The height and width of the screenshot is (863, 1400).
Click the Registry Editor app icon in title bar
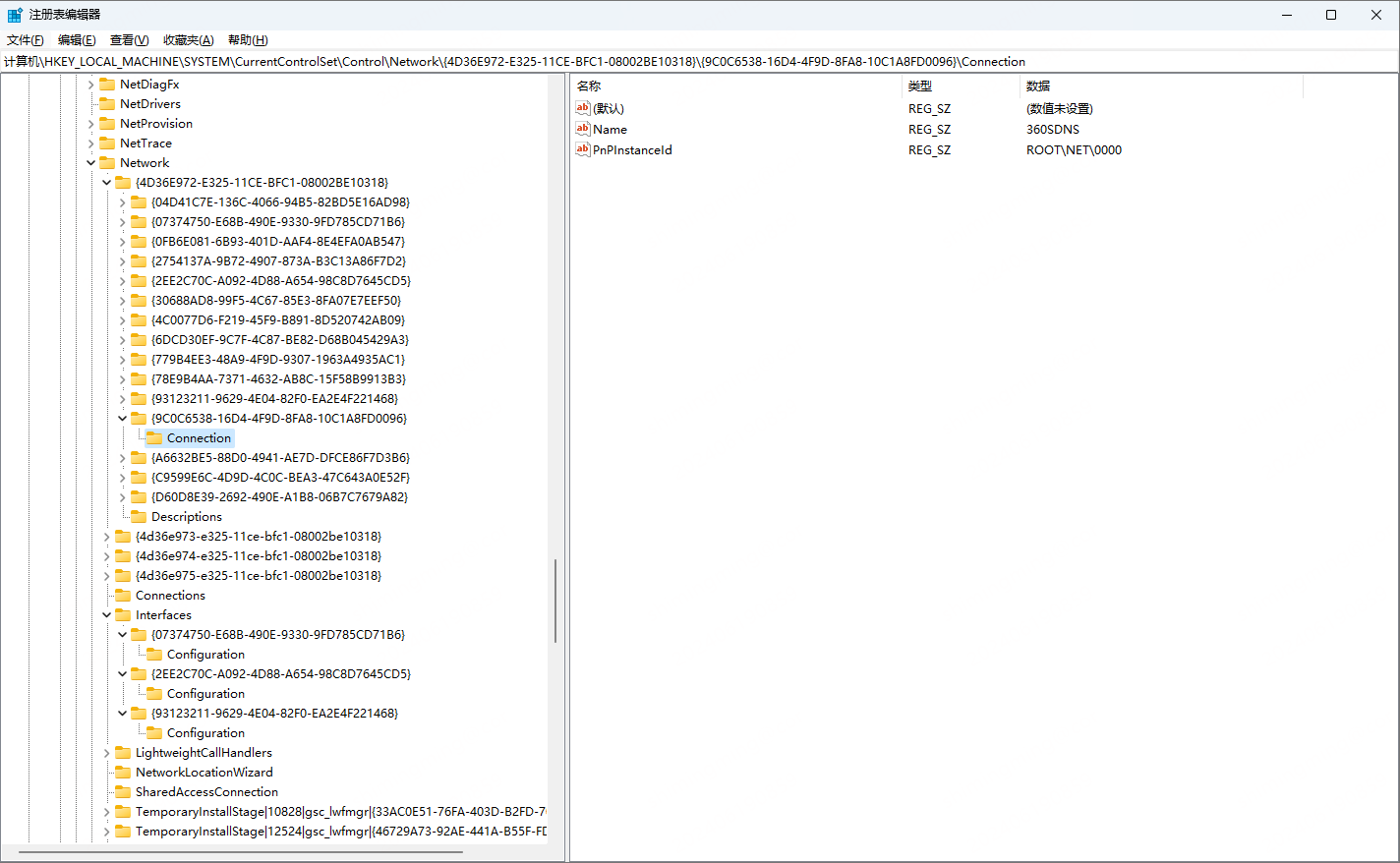point(15,15)
